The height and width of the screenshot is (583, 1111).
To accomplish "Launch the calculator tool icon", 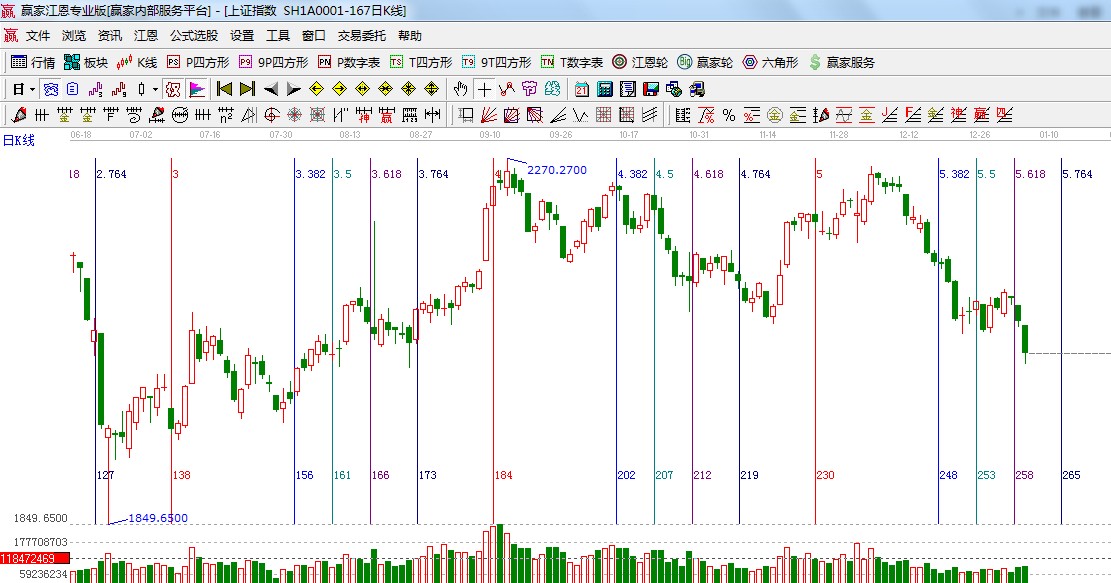I will pyautogui.click(x=604, y=89).
